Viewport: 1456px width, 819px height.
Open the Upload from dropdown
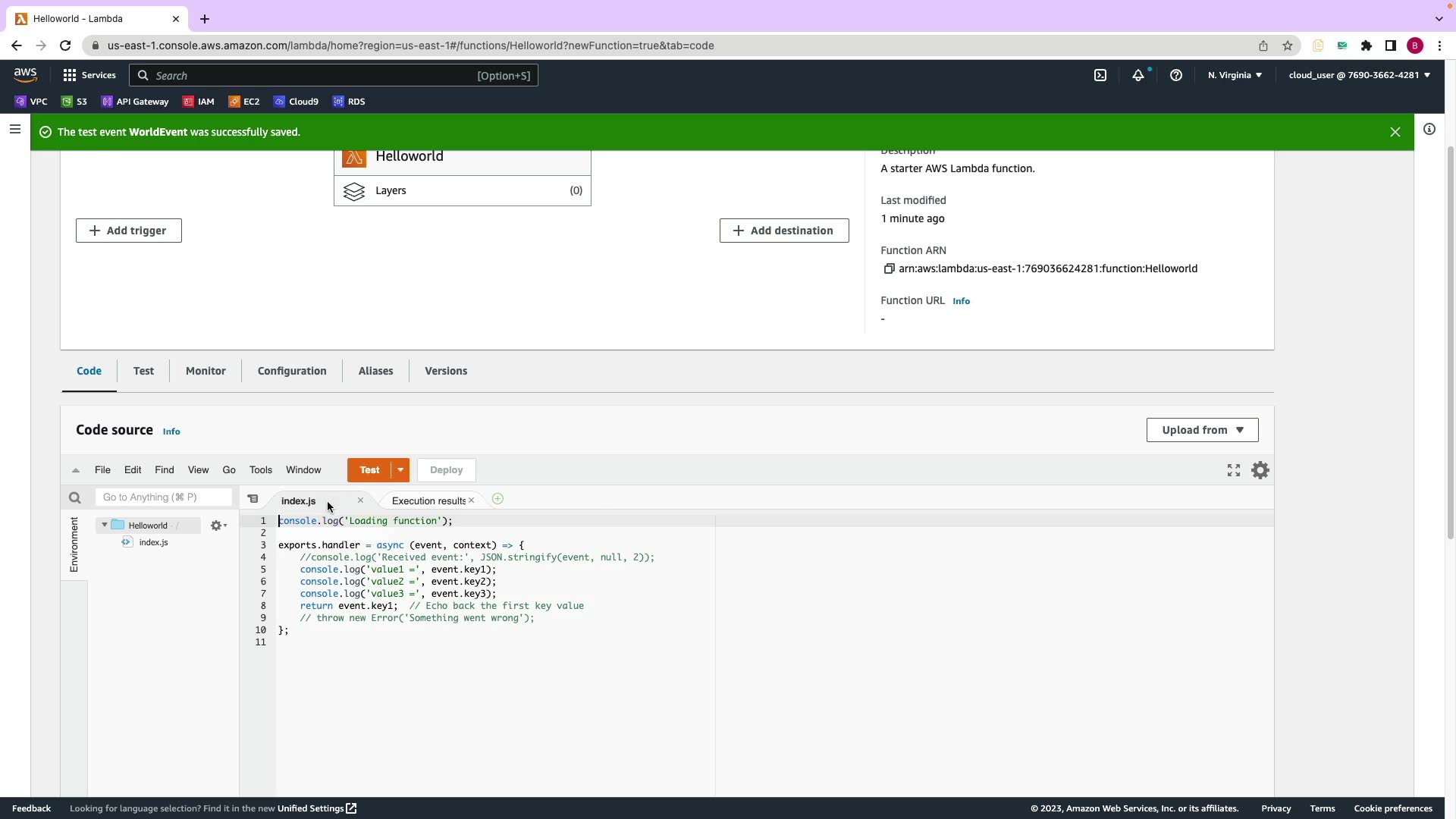pos(1202,430)
